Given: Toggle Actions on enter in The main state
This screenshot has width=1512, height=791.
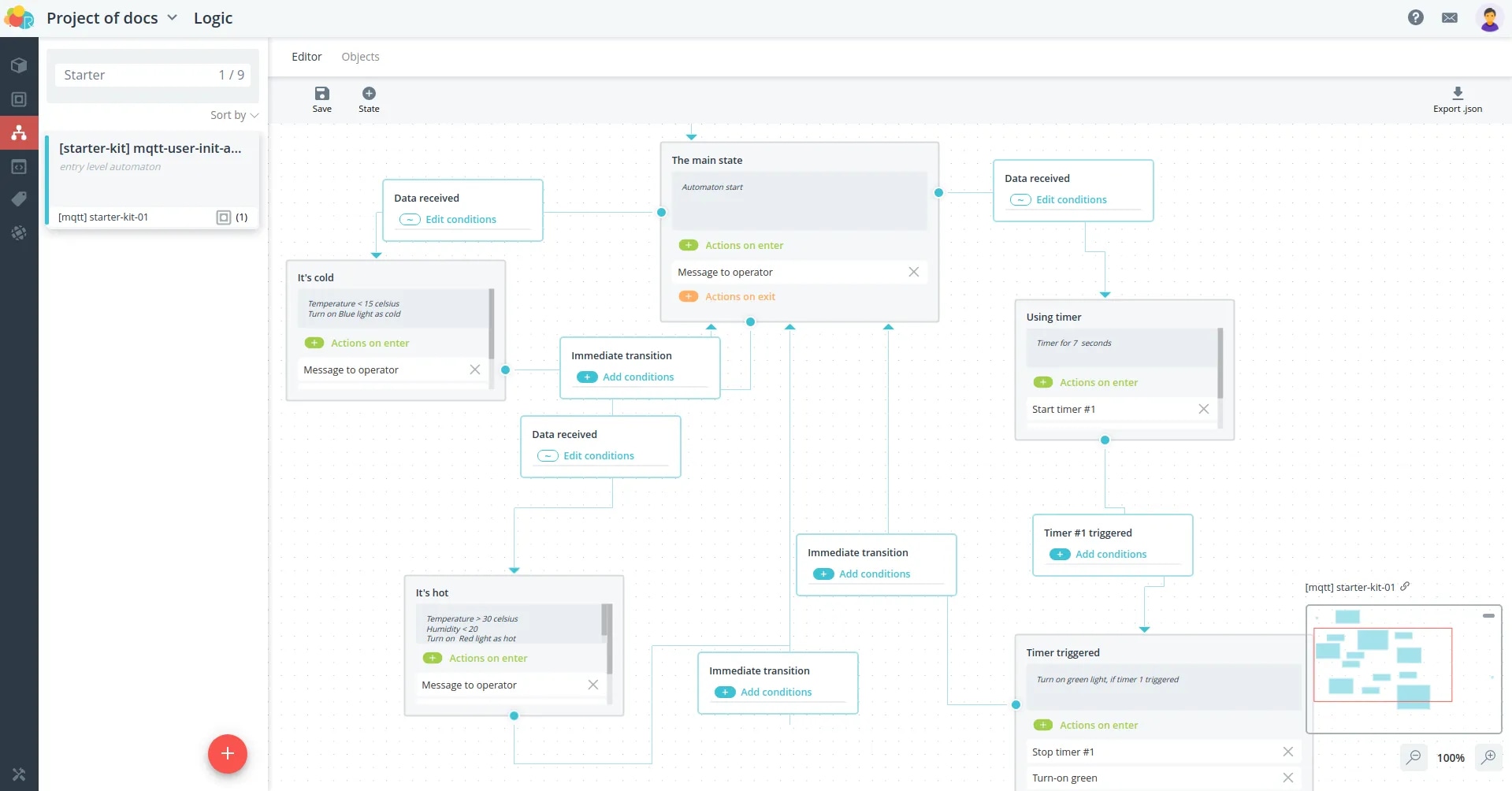Looking at the screenshot, I should 689,245.
